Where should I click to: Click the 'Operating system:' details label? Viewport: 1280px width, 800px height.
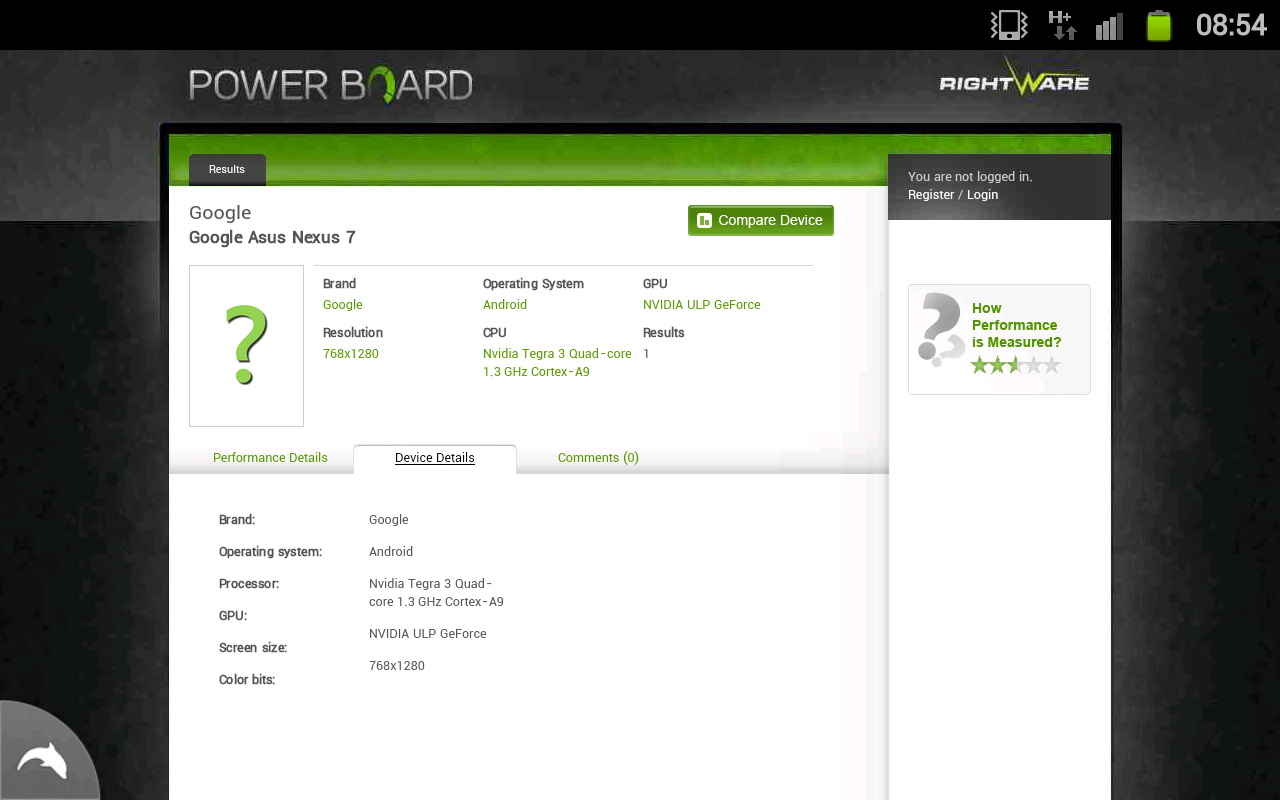(x=270, y=552)
